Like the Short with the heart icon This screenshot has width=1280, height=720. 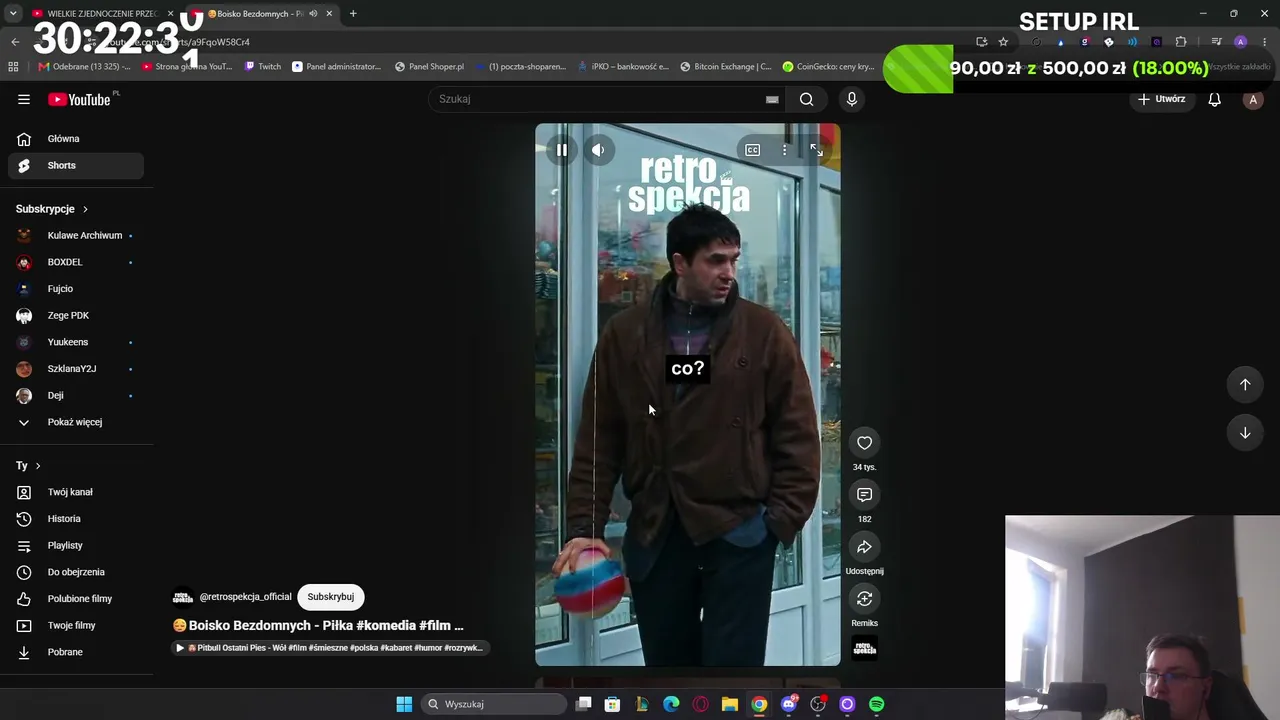[x=865, y=443]
